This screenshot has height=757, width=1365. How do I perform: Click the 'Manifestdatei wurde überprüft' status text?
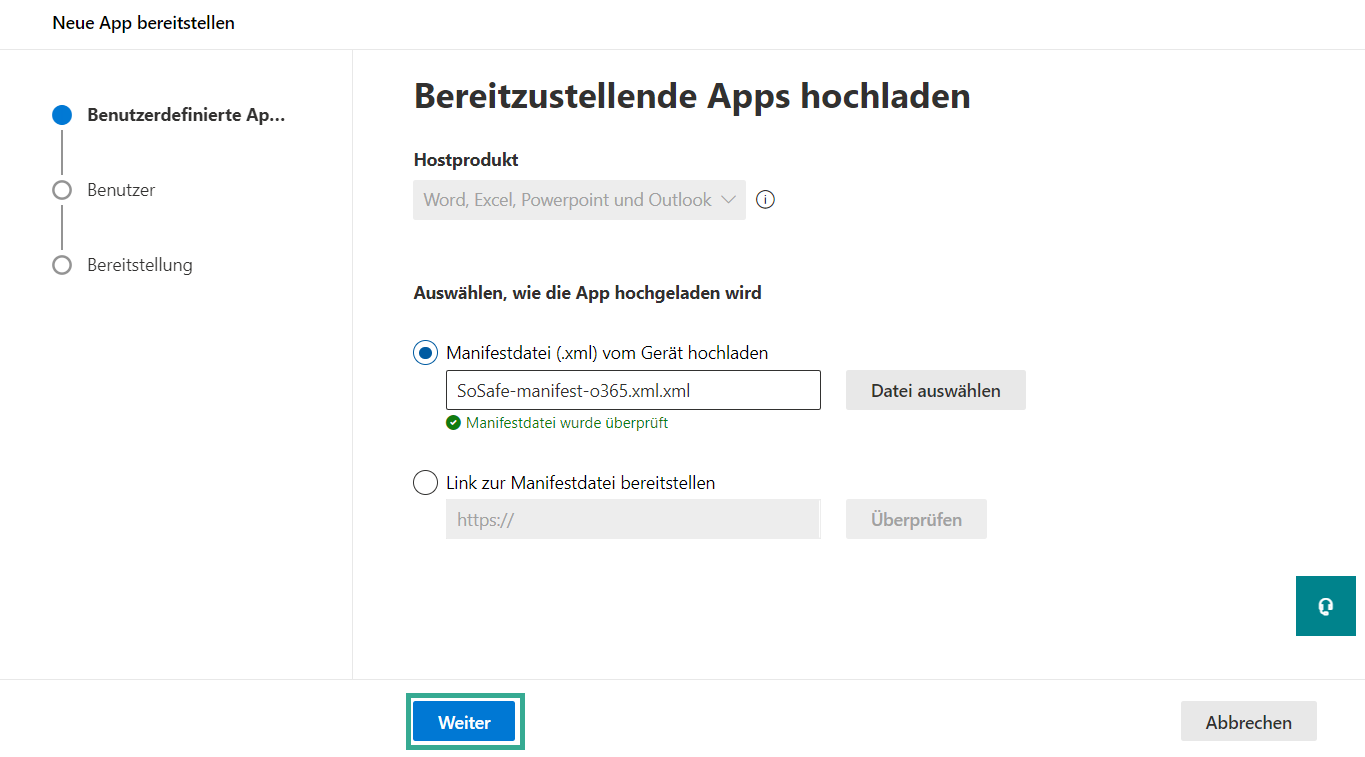pos(567,423)
